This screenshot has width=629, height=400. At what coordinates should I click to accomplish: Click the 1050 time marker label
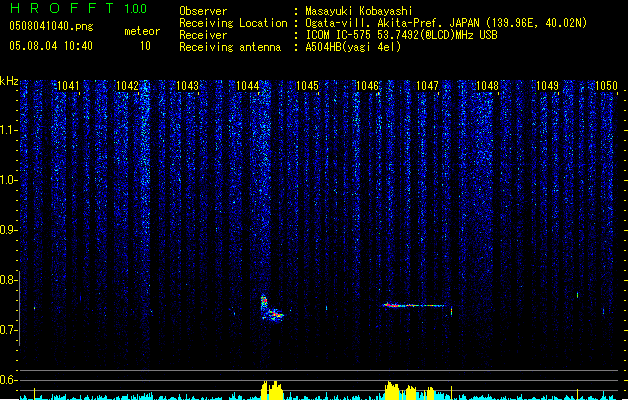[606, 86]
